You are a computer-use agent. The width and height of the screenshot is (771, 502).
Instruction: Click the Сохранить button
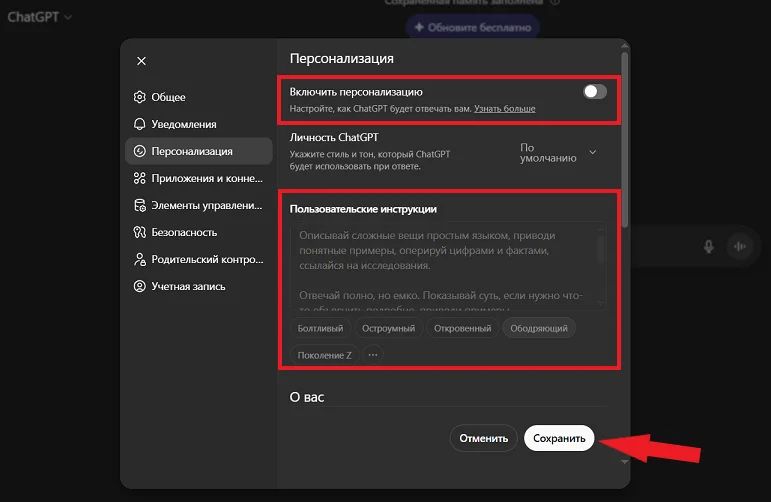pos(559,438)
